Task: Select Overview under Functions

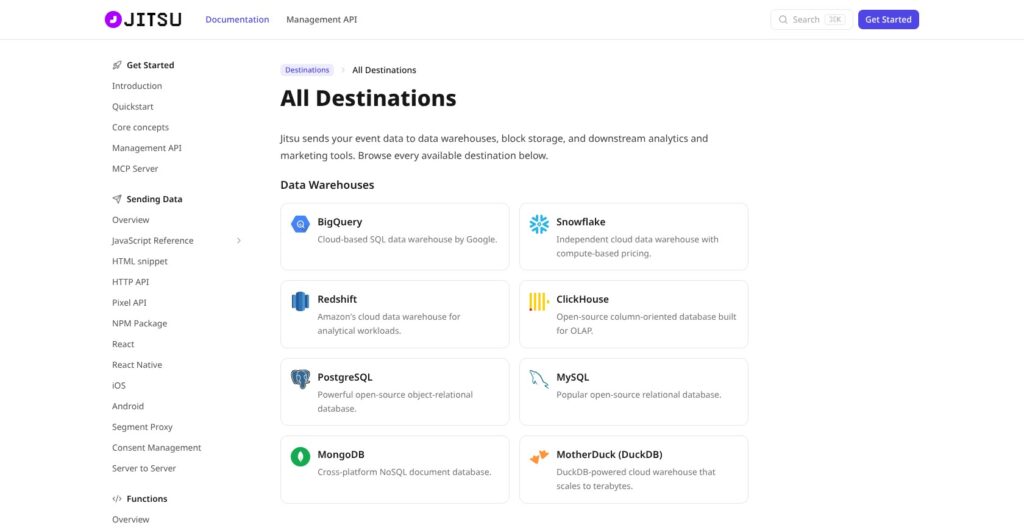Action: (x=131, y=520)
